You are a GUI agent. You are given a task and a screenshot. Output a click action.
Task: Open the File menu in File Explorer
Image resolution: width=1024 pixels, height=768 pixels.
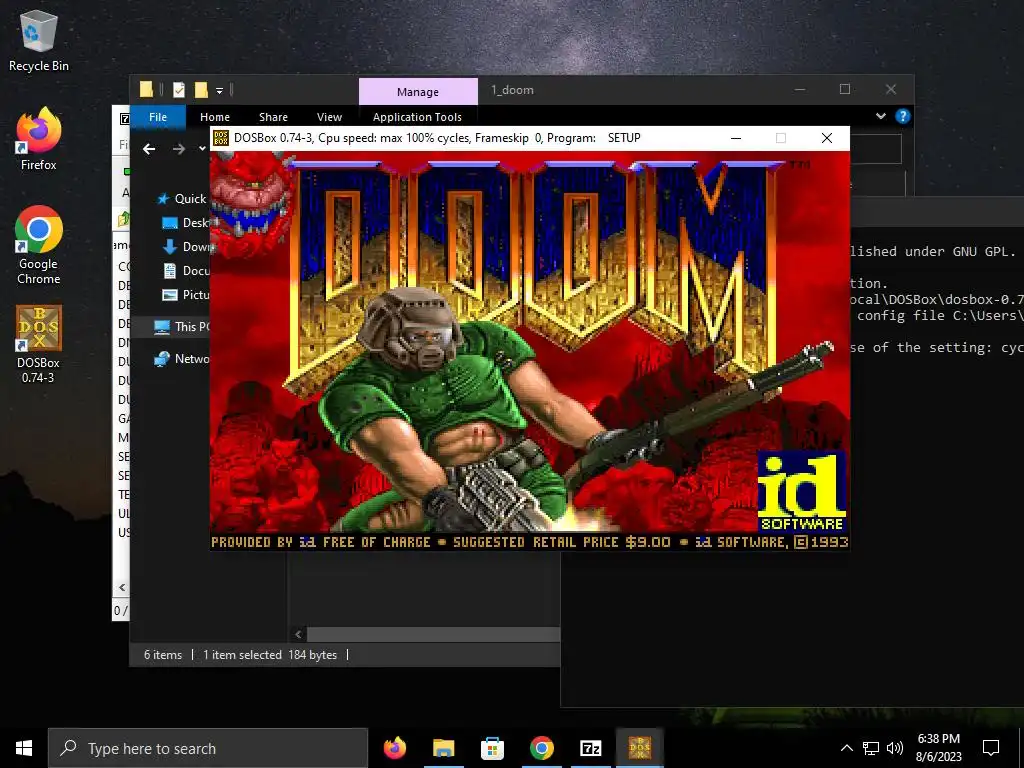(x=158, y=117)
